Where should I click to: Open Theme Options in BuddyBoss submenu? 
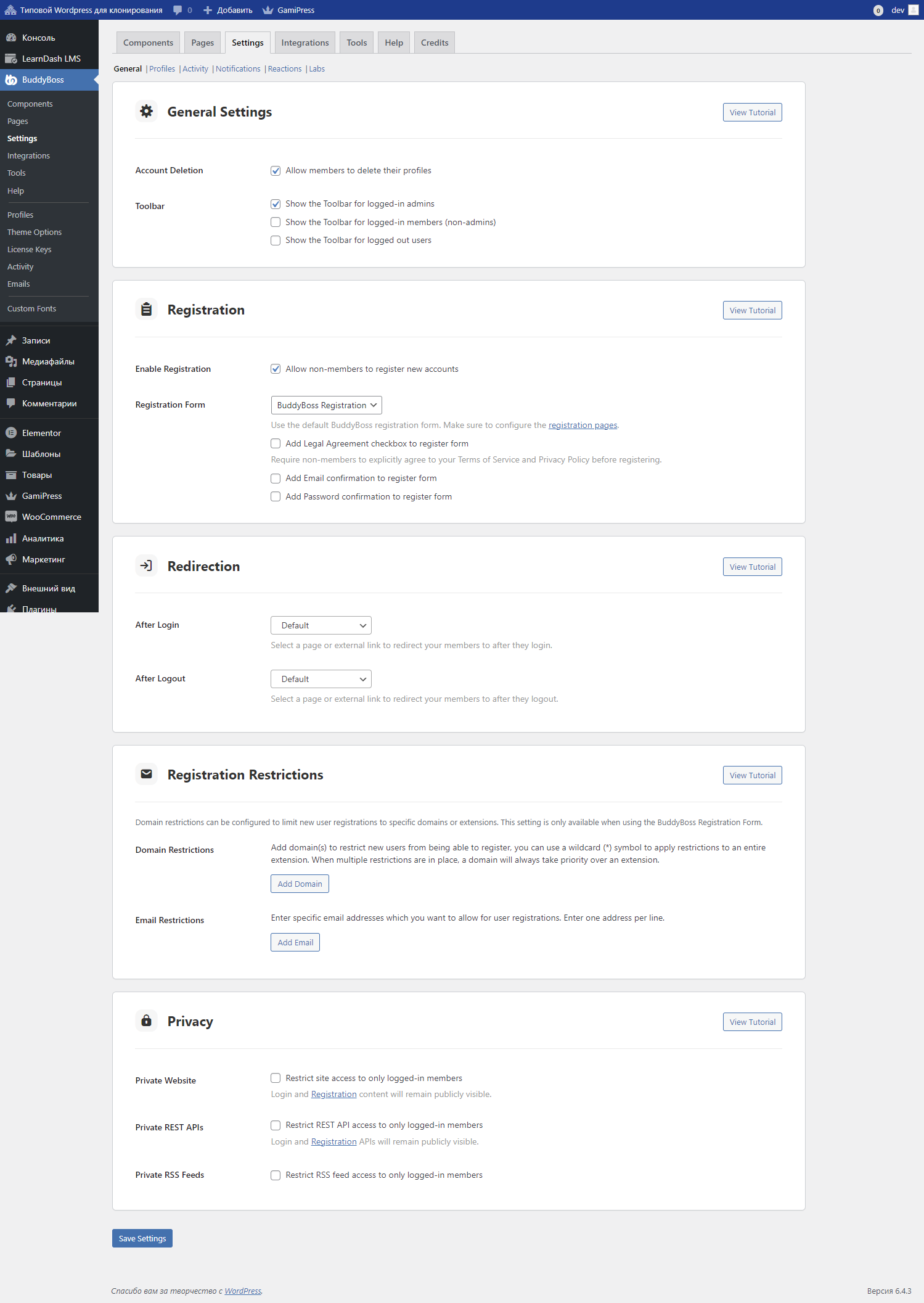[35, 232]
